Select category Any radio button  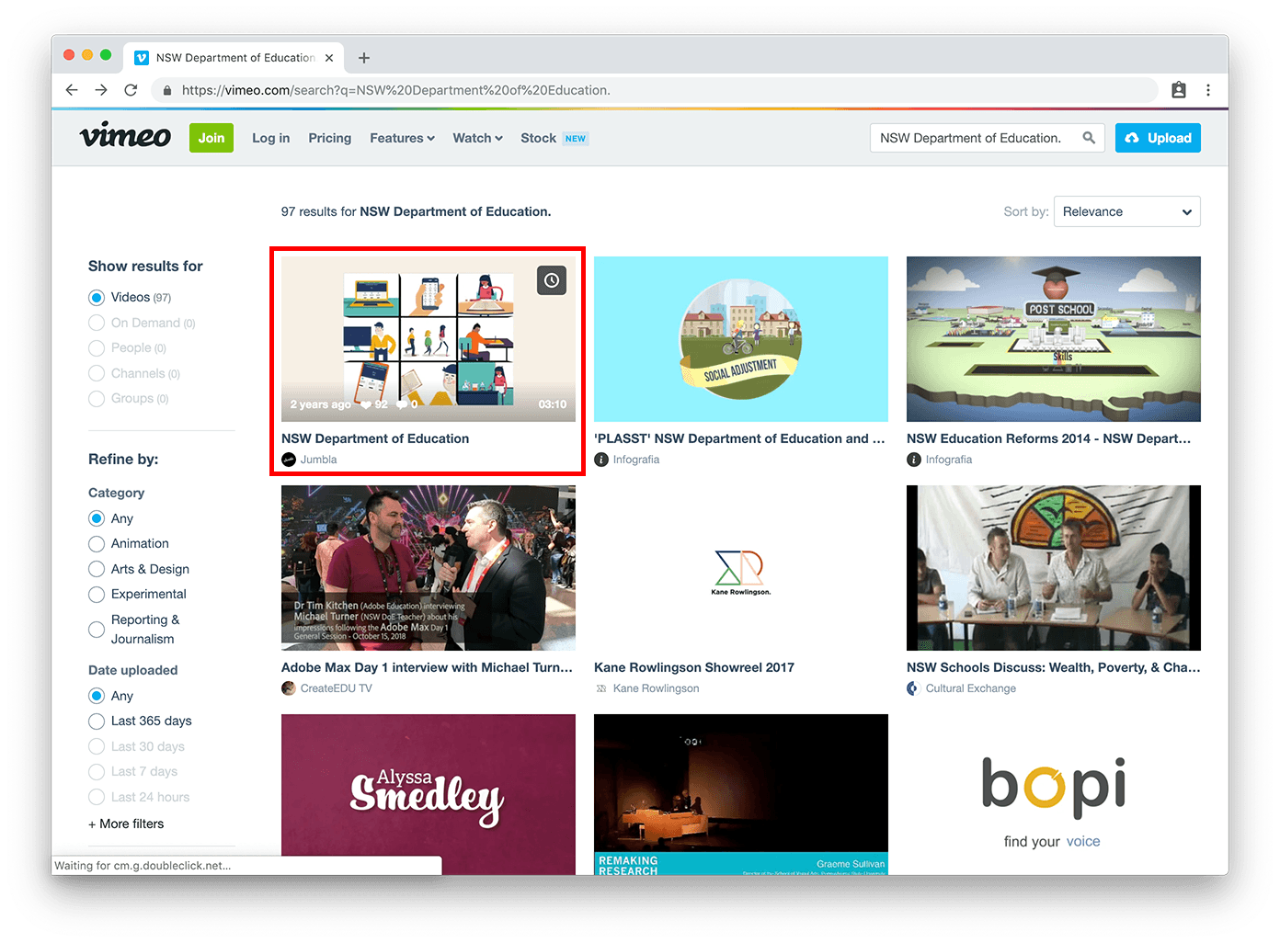point(96,519)
